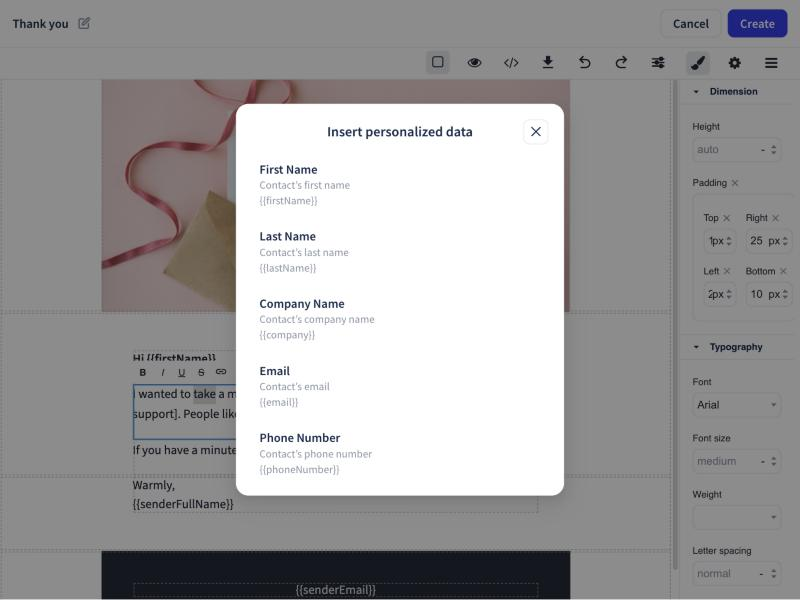The image size is (800, 600).
Task: Insert the Email personalization field
Action: point(399,386)
